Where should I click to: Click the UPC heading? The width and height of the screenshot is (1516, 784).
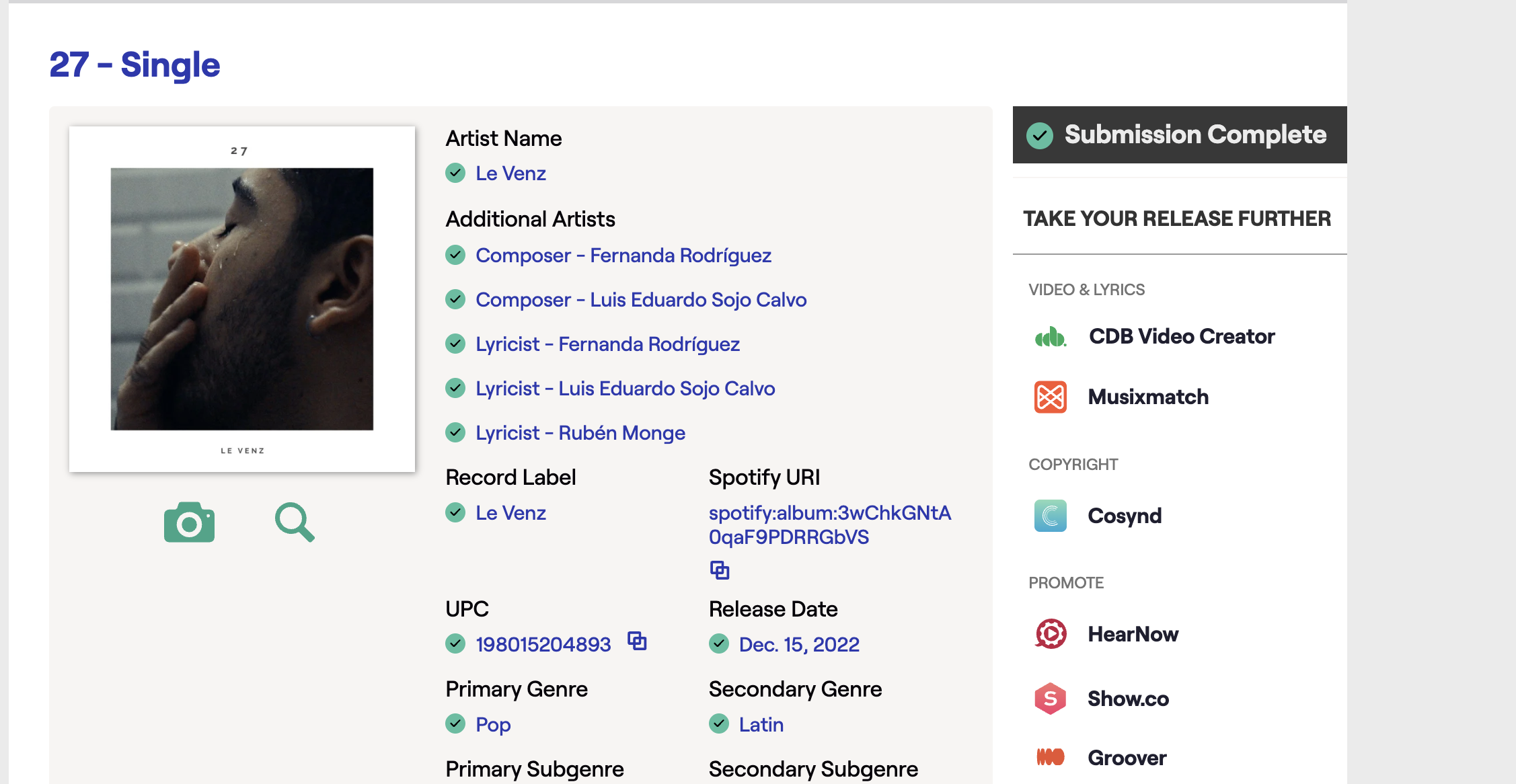point(467,609)
